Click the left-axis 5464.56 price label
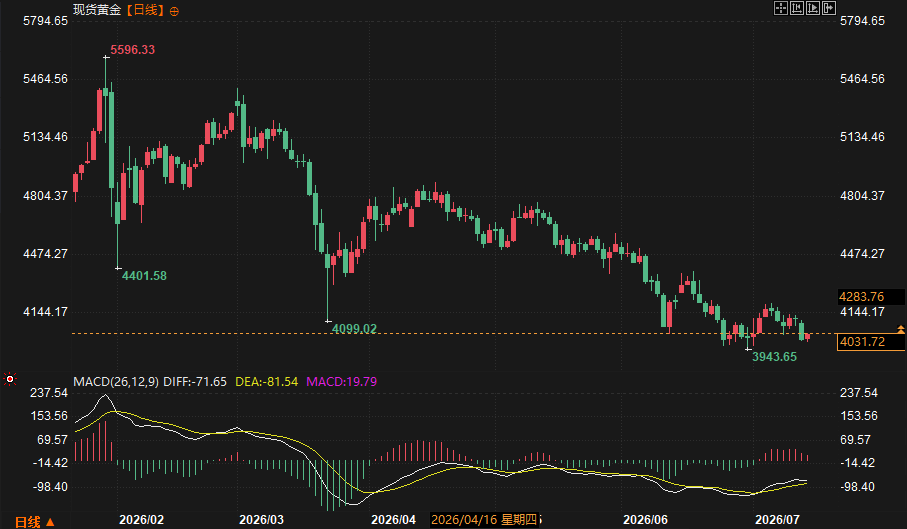Image resolution: width=907 pixels, height=529 pixels. (45, 79)
